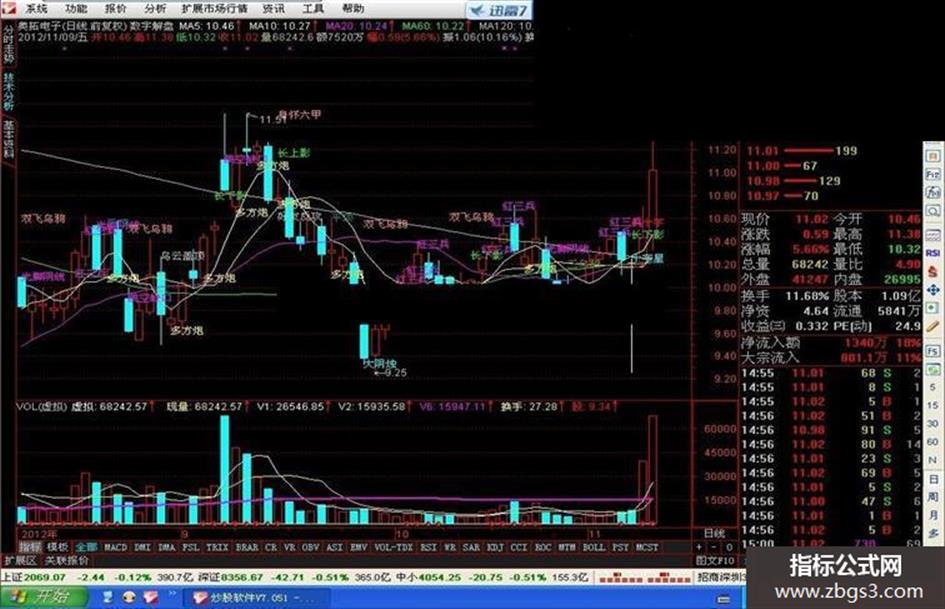
Task: Switch indicator to SAR
Action: point(471,547)
